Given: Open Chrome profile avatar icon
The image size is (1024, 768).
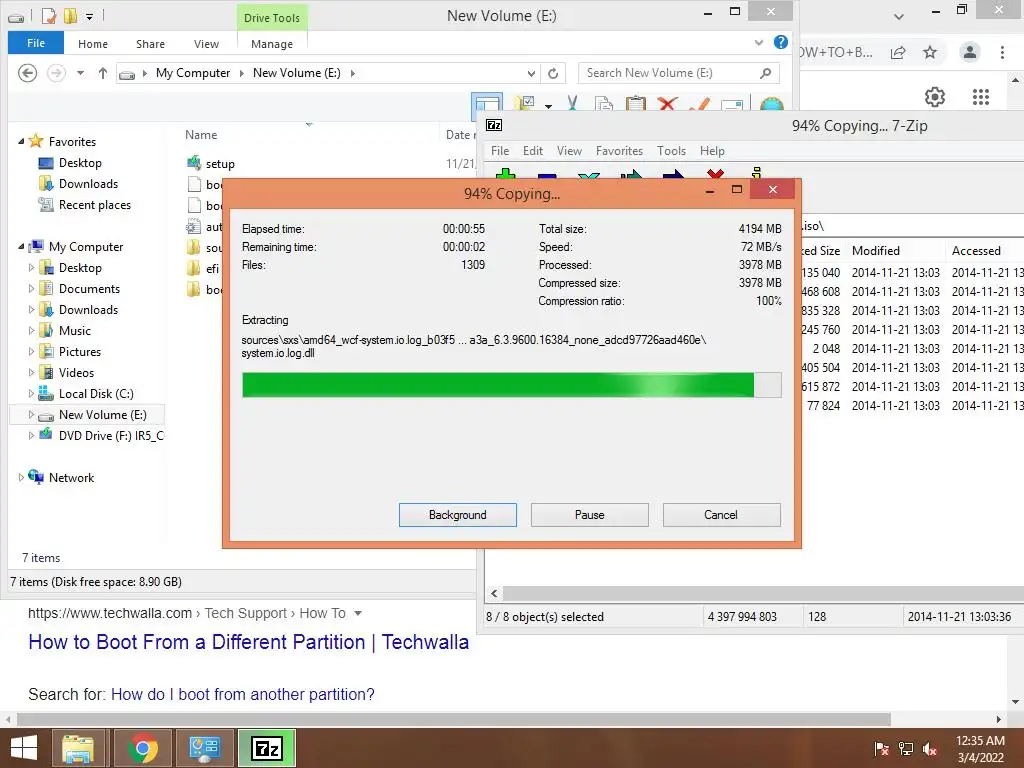Looking at the screenshot, I should pos(970,52).
